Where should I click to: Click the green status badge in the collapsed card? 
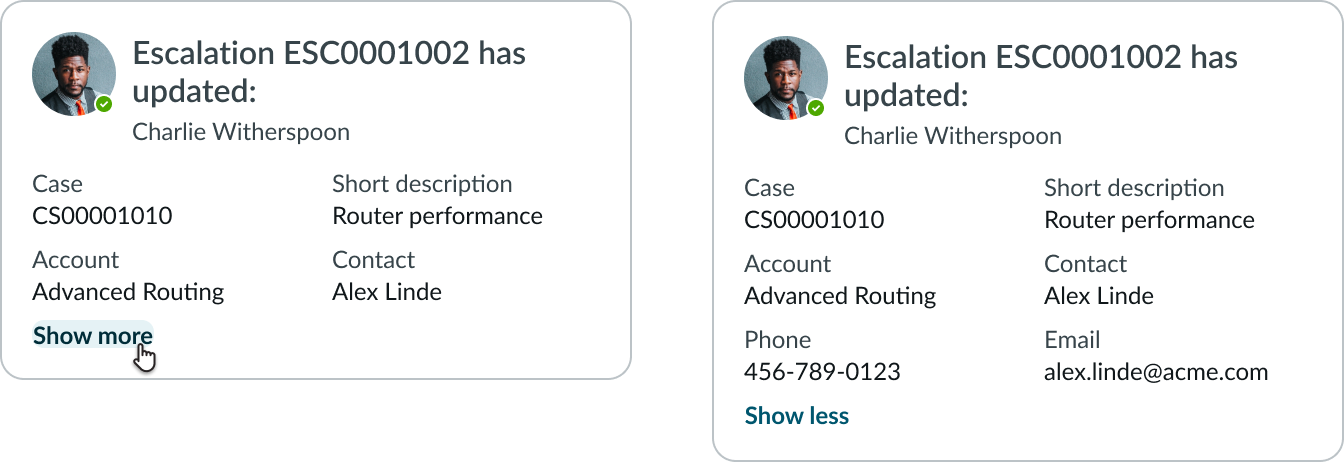click(104, 104)
